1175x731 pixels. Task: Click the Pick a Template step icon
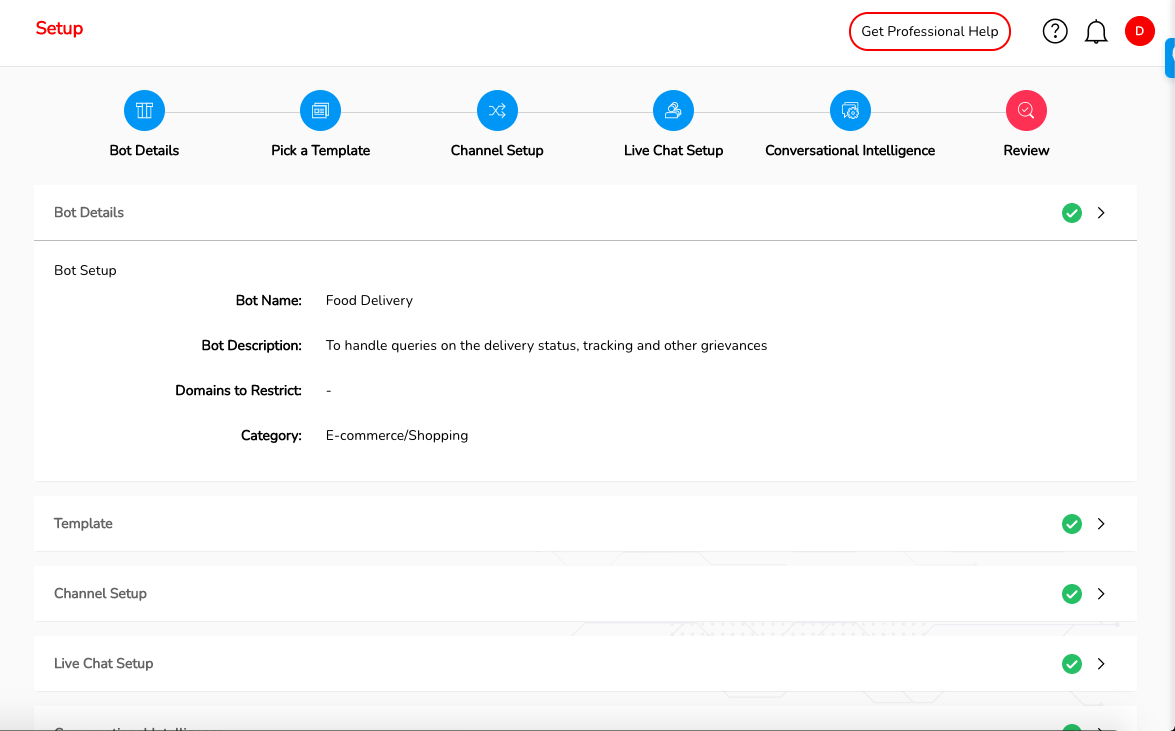click(x=320, y=110)
